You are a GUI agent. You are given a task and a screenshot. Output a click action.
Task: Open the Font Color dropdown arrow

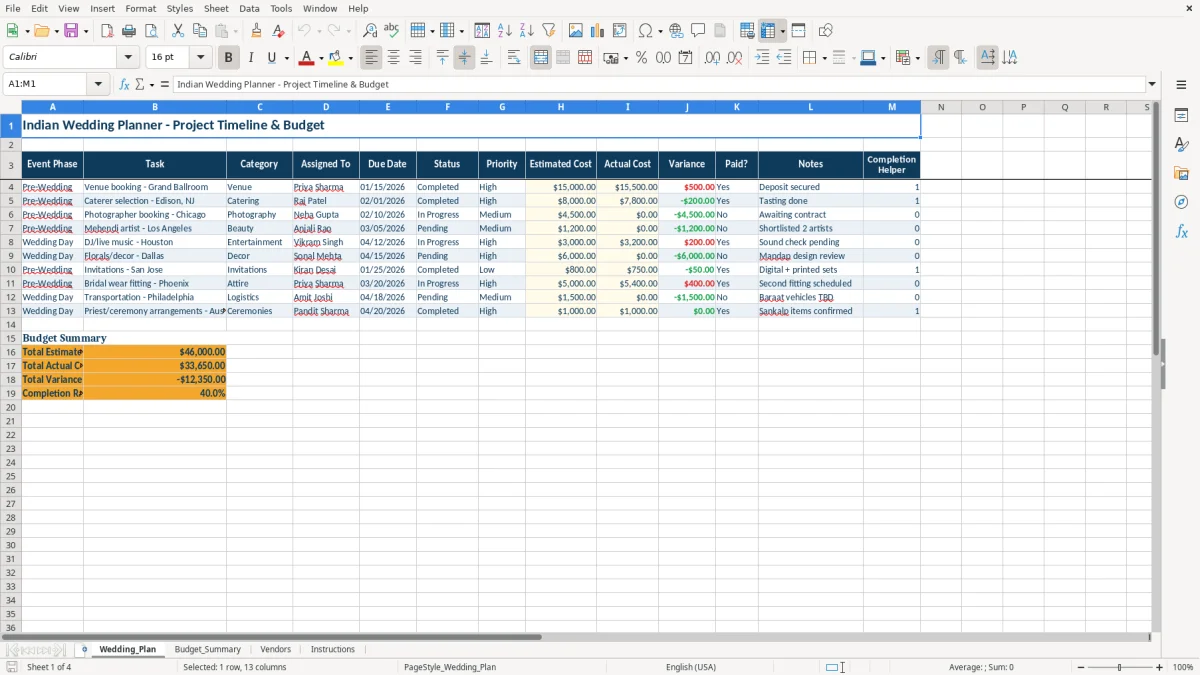pos(321,58)
